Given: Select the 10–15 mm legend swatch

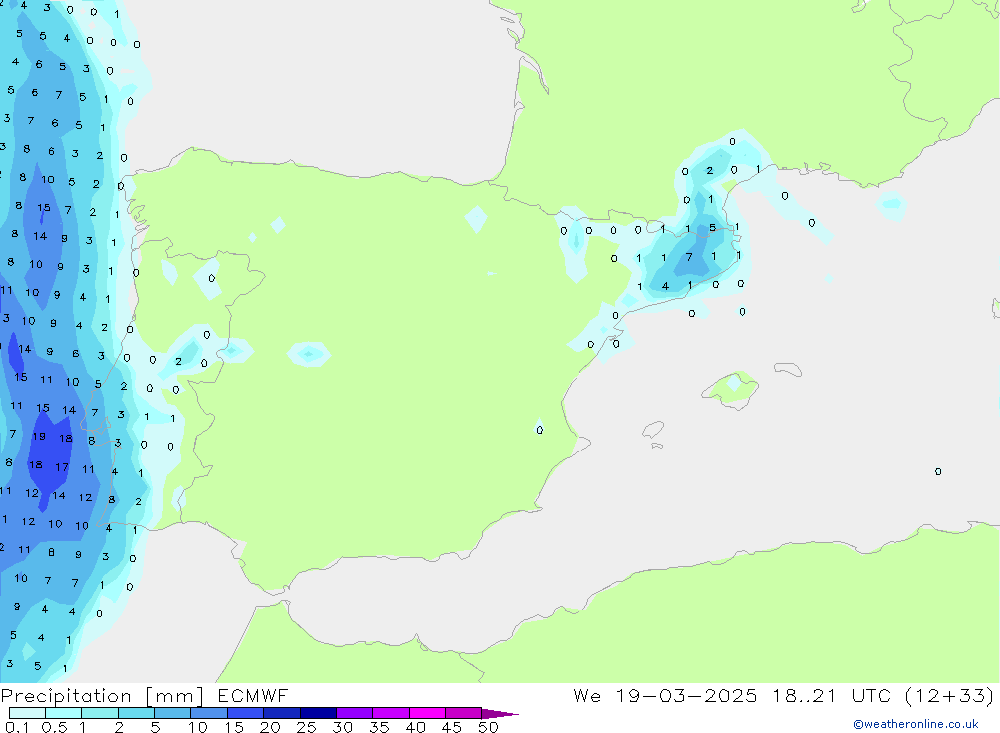Looking at the screenshot, I should (209, 713).
